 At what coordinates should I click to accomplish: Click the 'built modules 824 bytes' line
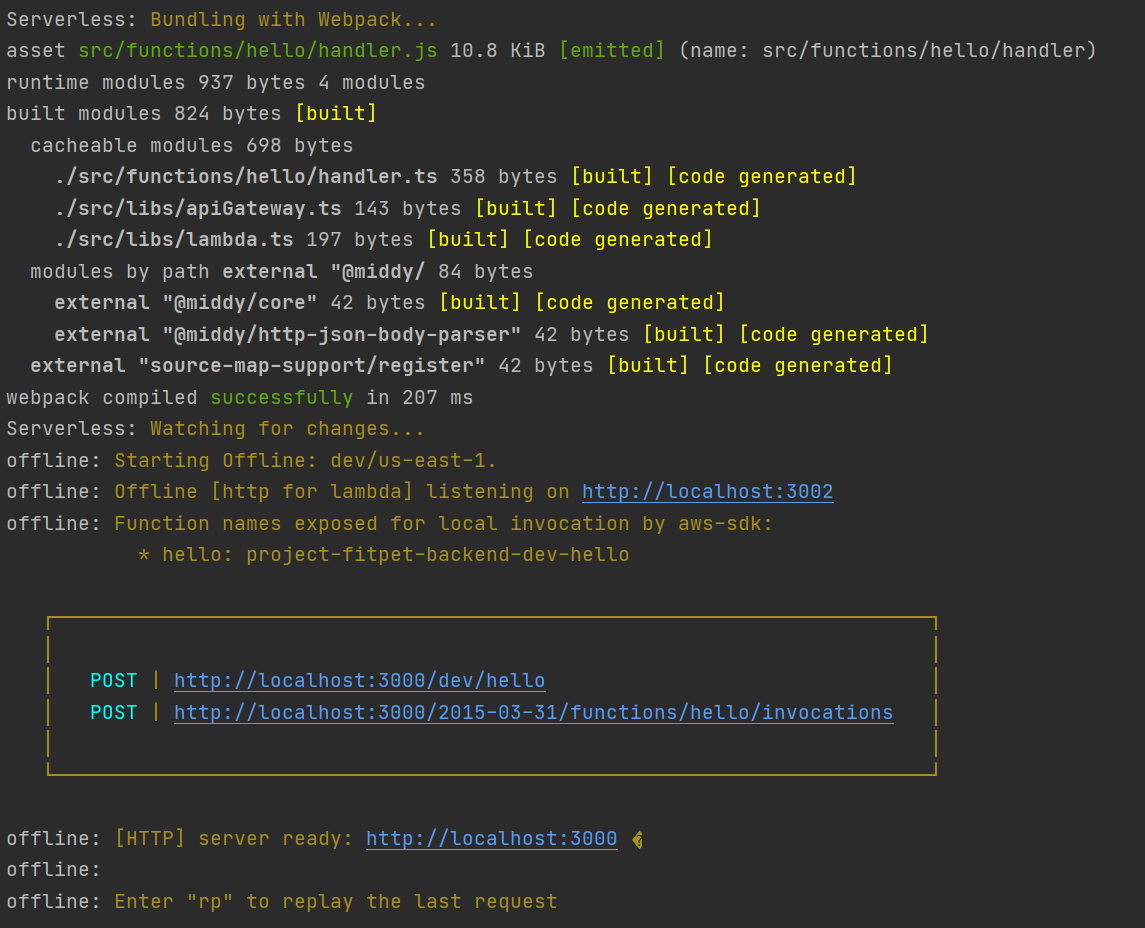click(x=191, y=114)
